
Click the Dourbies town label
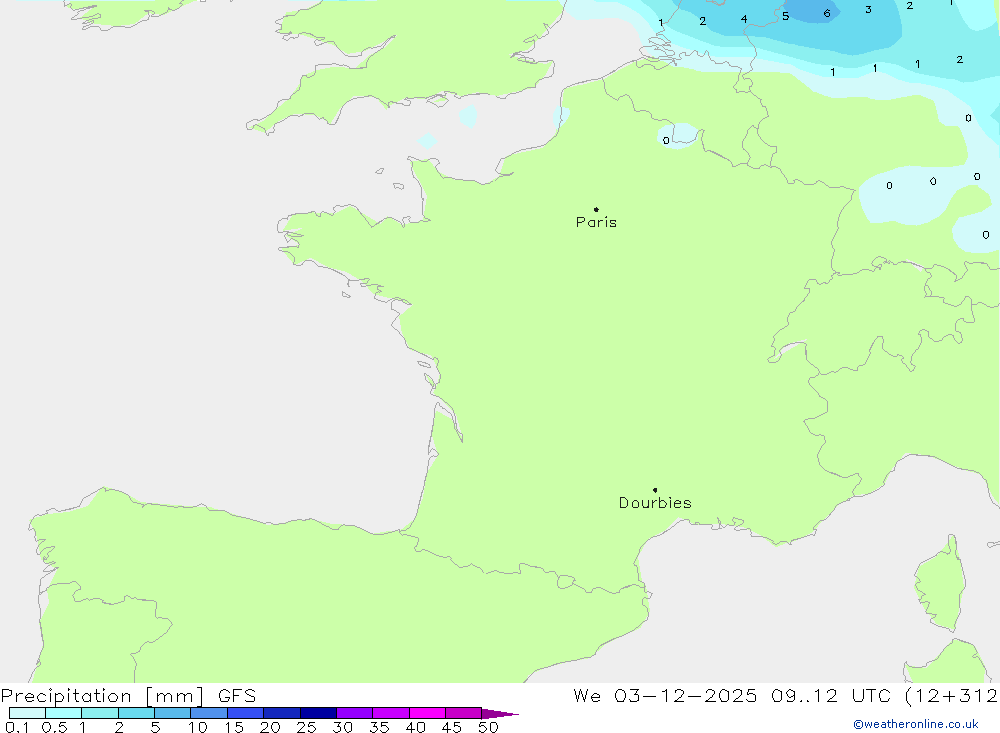coord(655,503)
